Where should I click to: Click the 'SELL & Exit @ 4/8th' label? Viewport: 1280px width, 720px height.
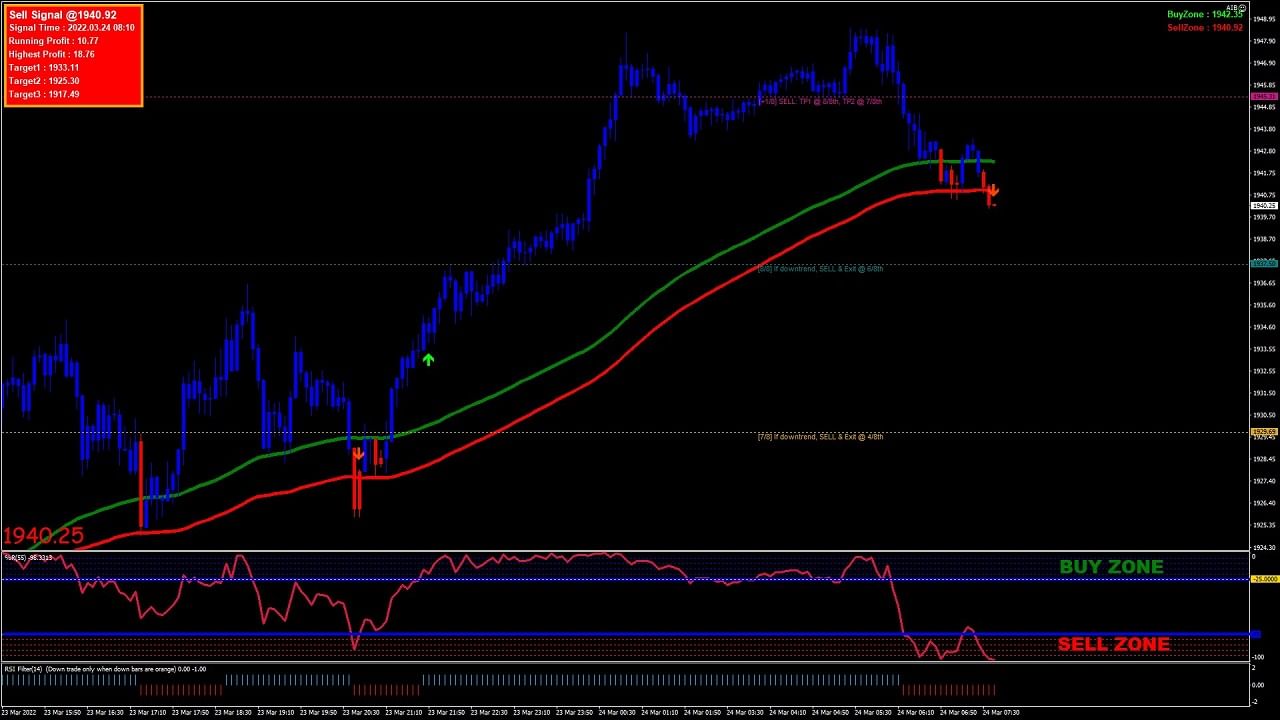(820, 436)
